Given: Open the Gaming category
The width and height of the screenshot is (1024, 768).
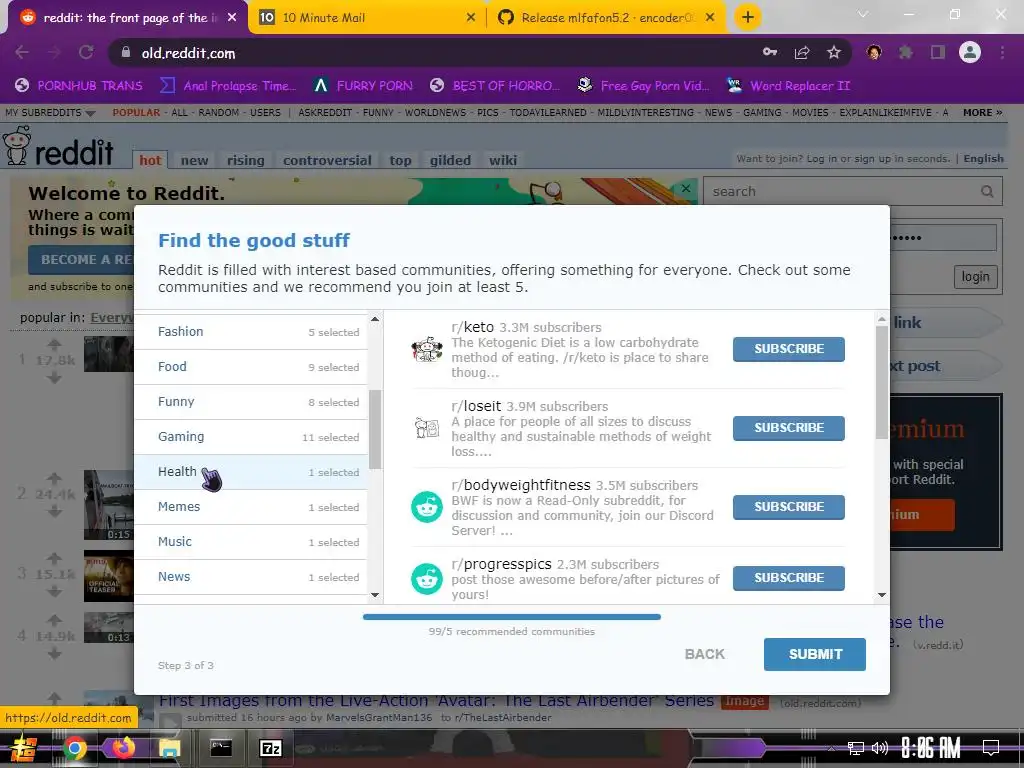Looking at the screenshot, I should point(251,437).
